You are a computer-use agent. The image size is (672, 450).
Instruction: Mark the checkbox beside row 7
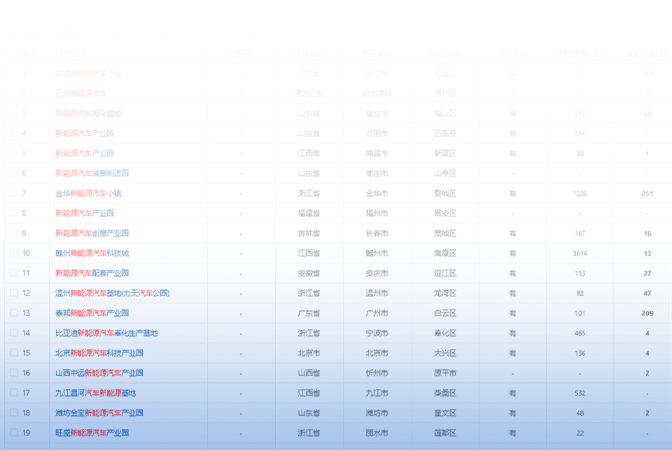pyautogui.click(x=14, y=193)
